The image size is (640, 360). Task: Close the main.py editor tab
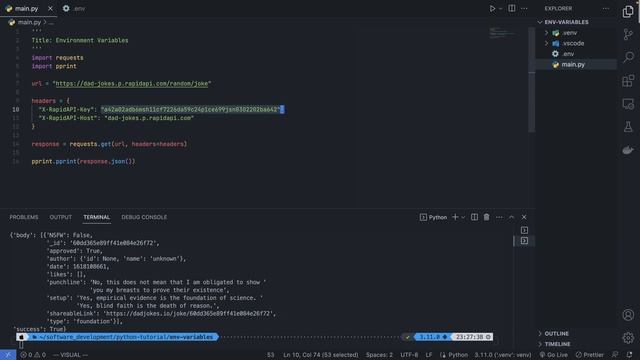pyautogui.click(x=50, y=9)
